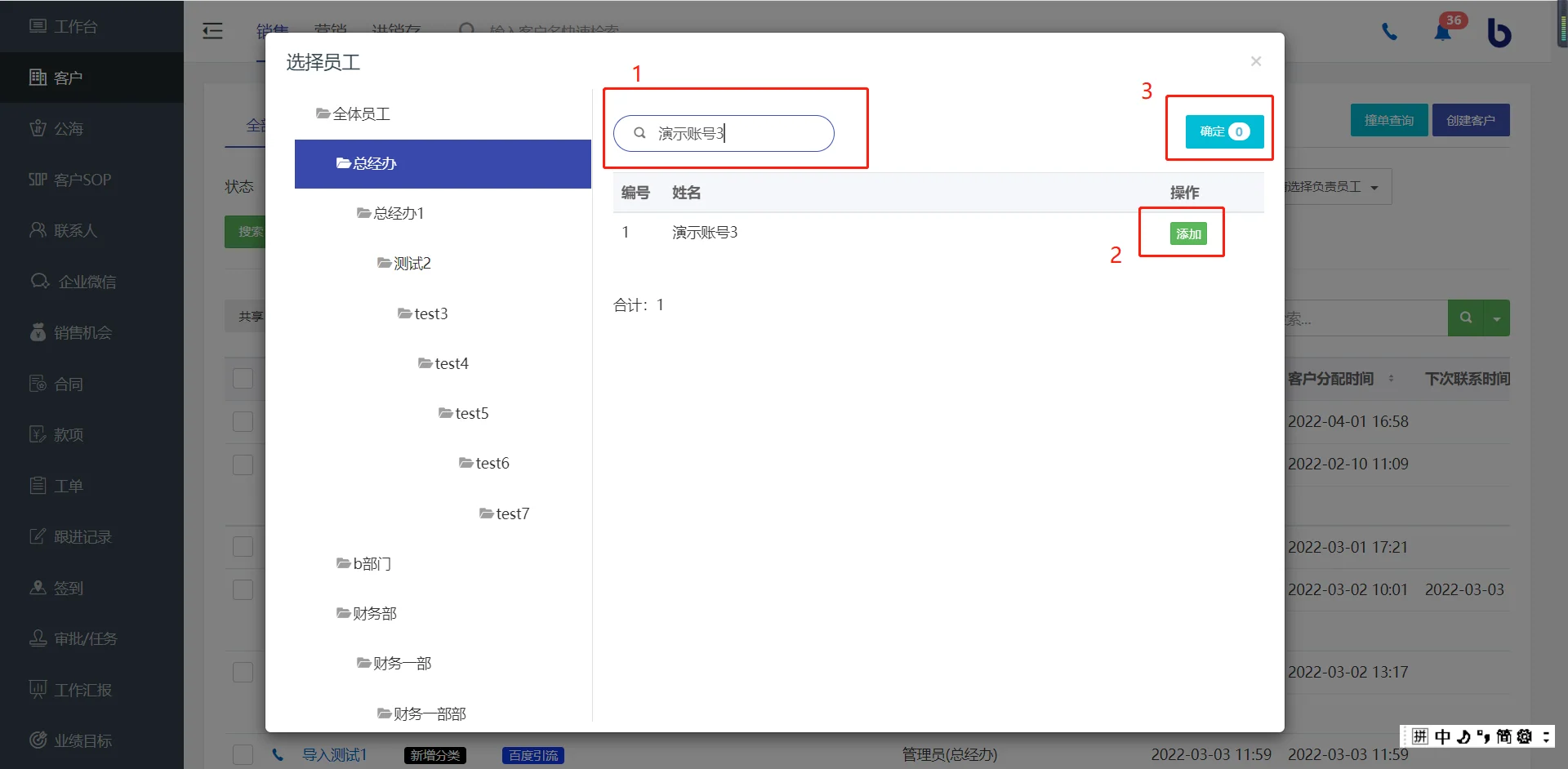The height and width of the screenshot is (769, 1568).
Task: Click the 百度引流 tag
Action: (x=533, y=756)
